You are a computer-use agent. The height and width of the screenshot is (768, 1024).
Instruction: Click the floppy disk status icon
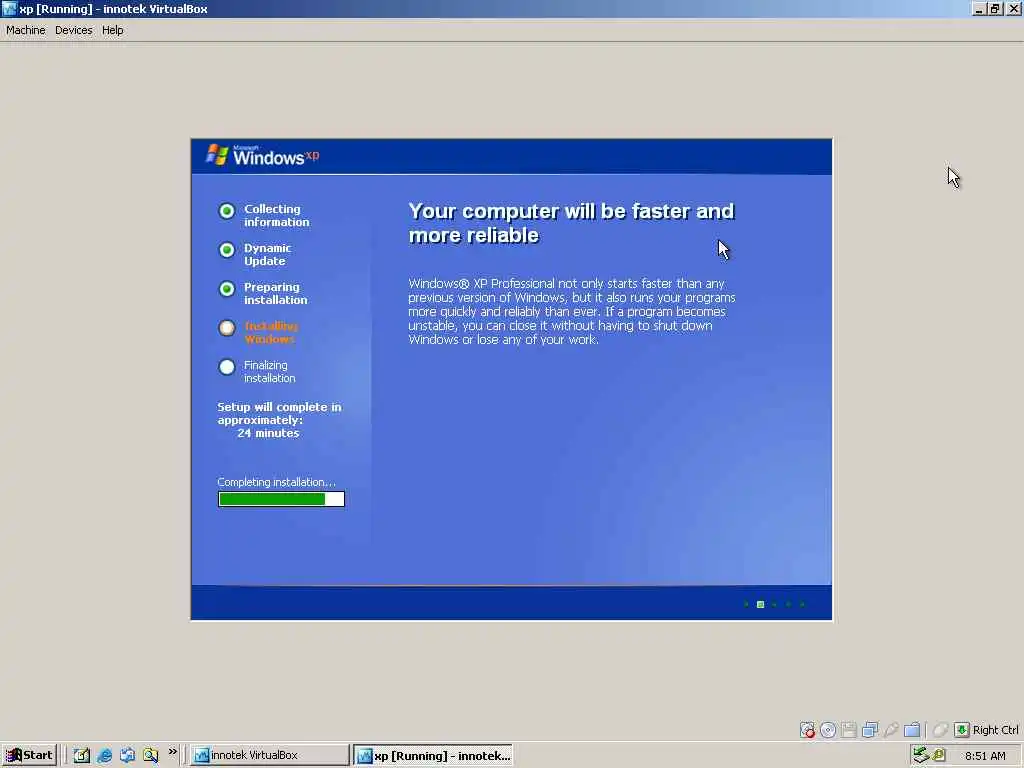click(x=849, y=730)
